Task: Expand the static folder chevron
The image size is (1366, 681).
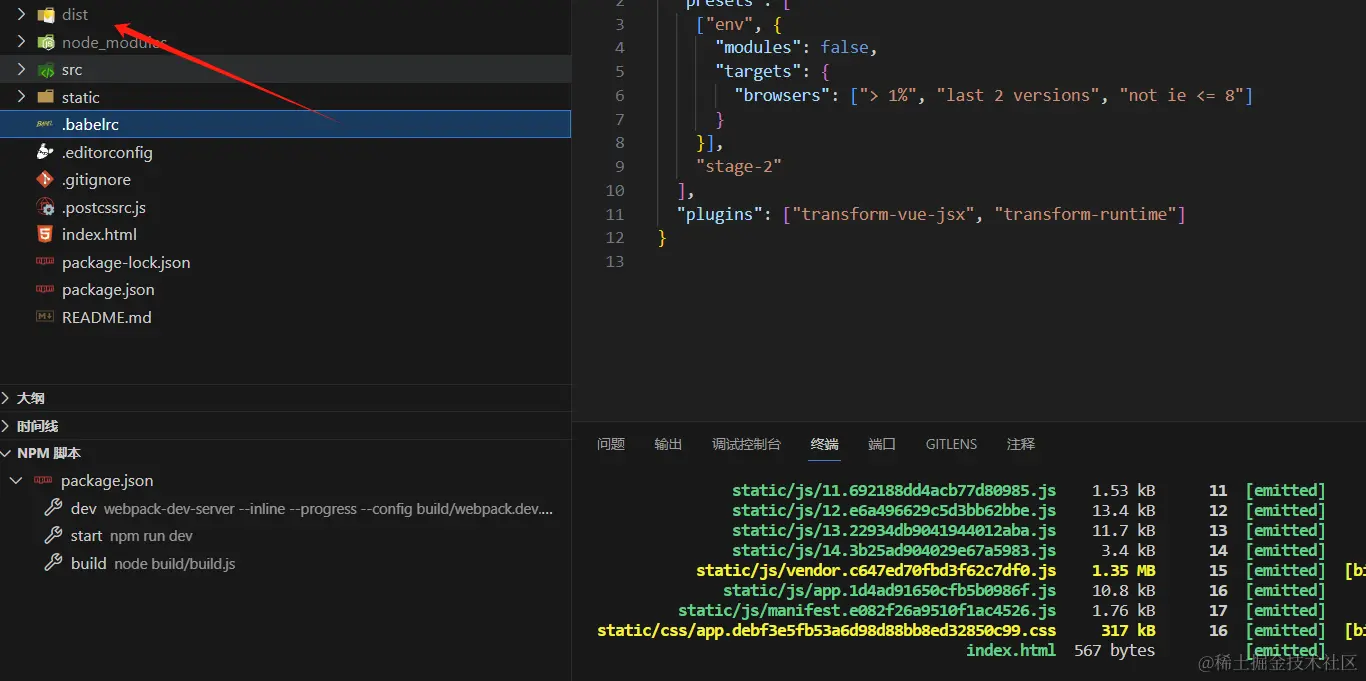Action: [x=21, y=97]
